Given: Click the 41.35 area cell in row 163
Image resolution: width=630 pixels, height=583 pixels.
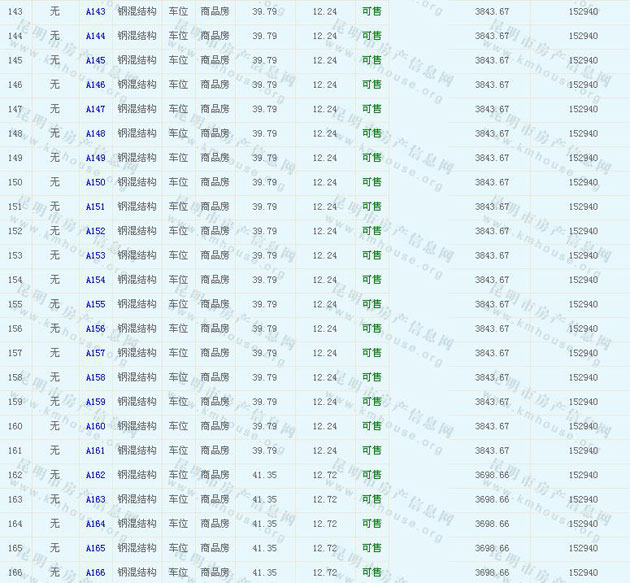Looking at the screenshot, I should (x=264, y=500).
